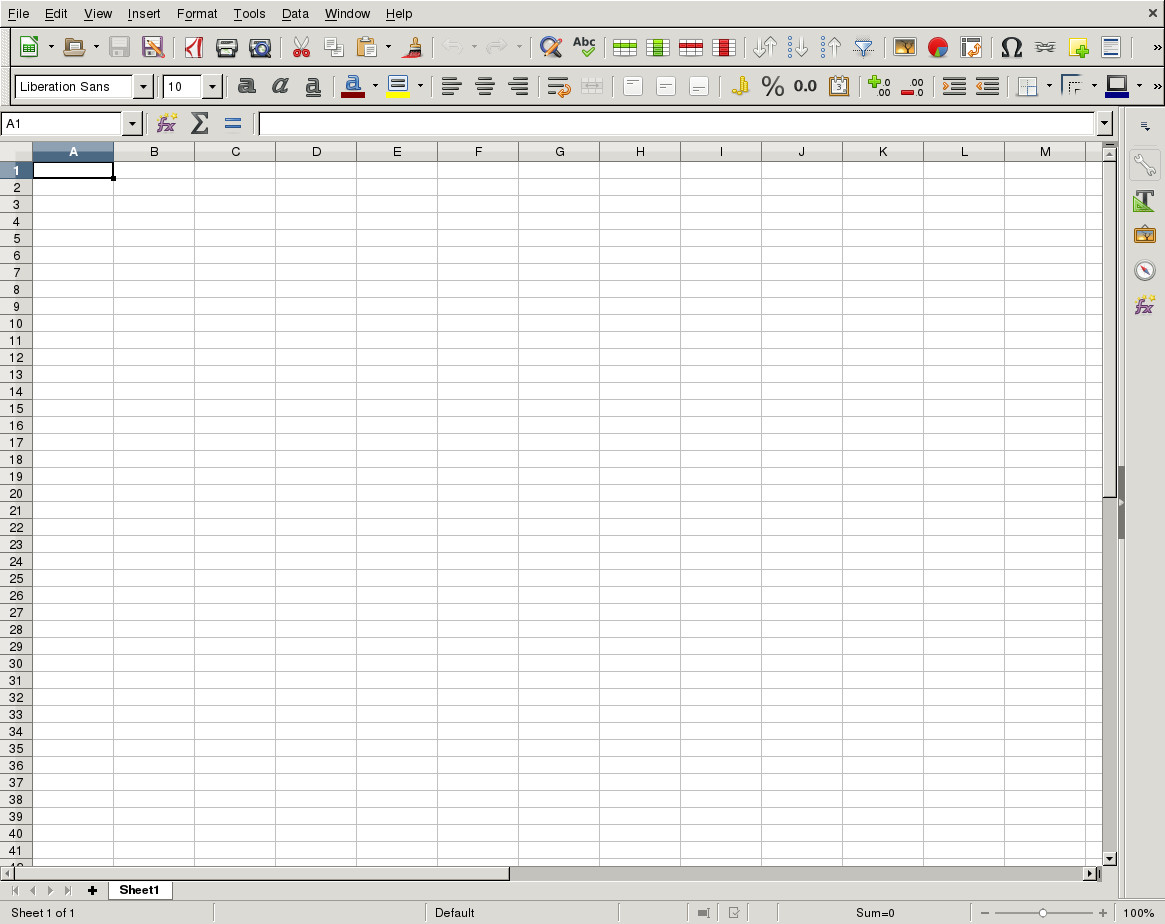Expand the Name Box dropdown
Viewport: 1165px width, 924px height.
[x=132, y=124]
